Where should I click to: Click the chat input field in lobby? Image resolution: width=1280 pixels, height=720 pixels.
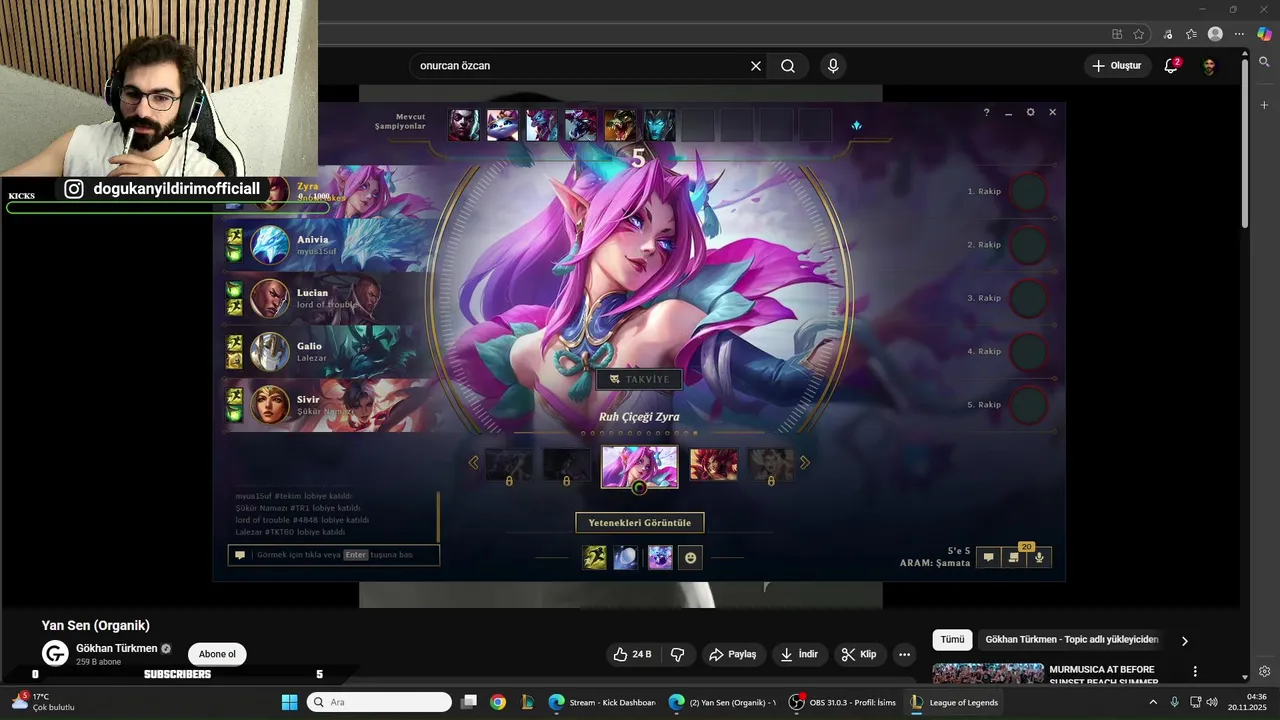coord(334,555)
